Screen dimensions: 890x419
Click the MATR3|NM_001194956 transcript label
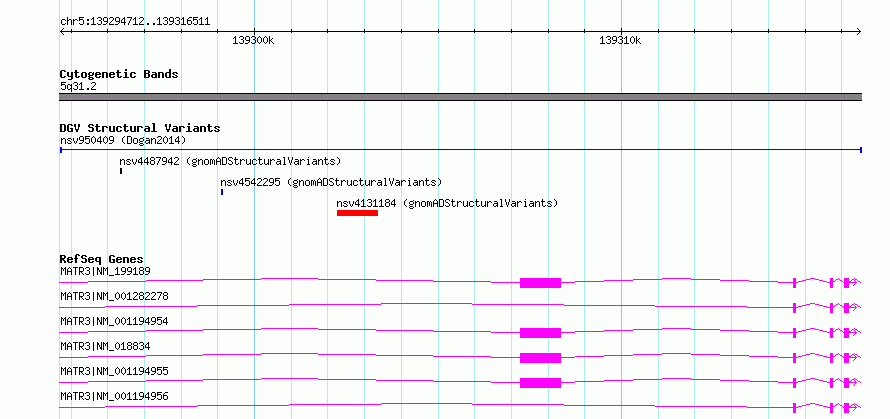click(114, 396)
